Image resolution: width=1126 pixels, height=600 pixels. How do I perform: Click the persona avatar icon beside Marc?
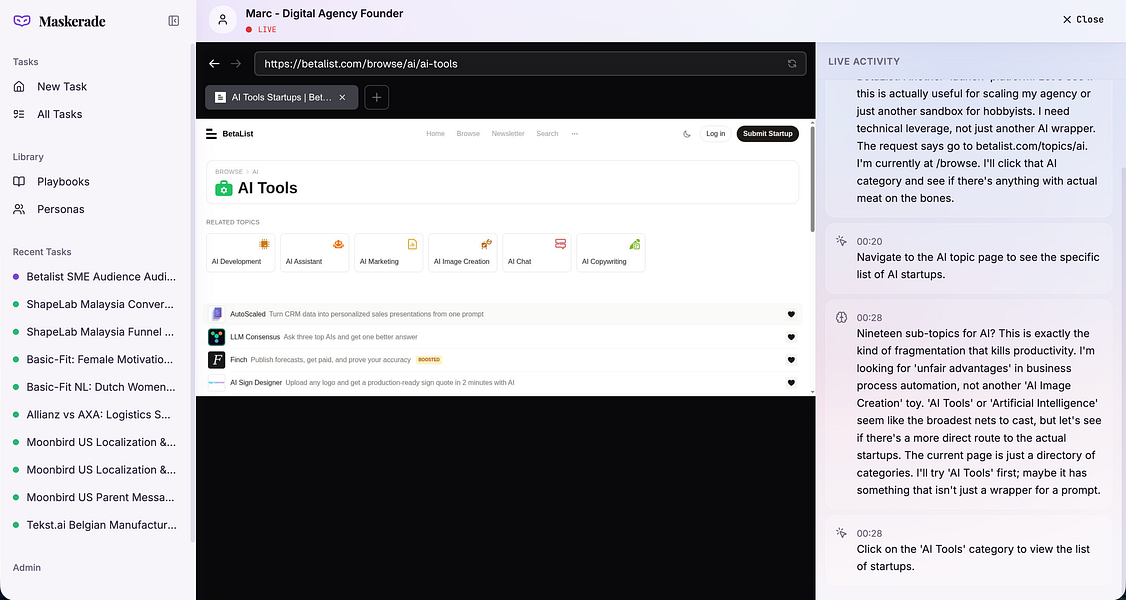(223, 20)
